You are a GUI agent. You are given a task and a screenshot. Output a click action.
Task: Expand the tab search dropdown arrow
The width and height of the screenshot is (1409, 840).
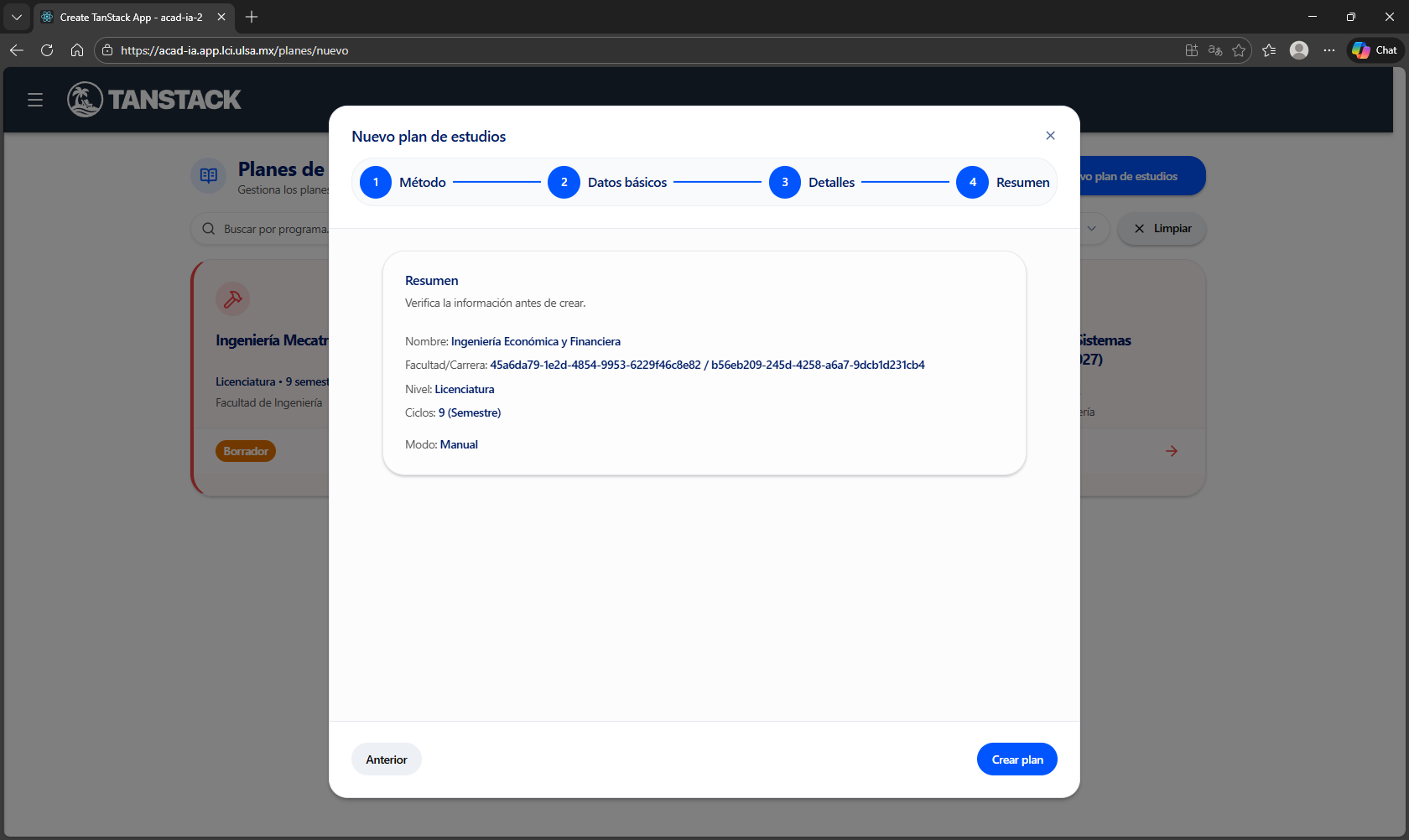[x=17, y=17]
